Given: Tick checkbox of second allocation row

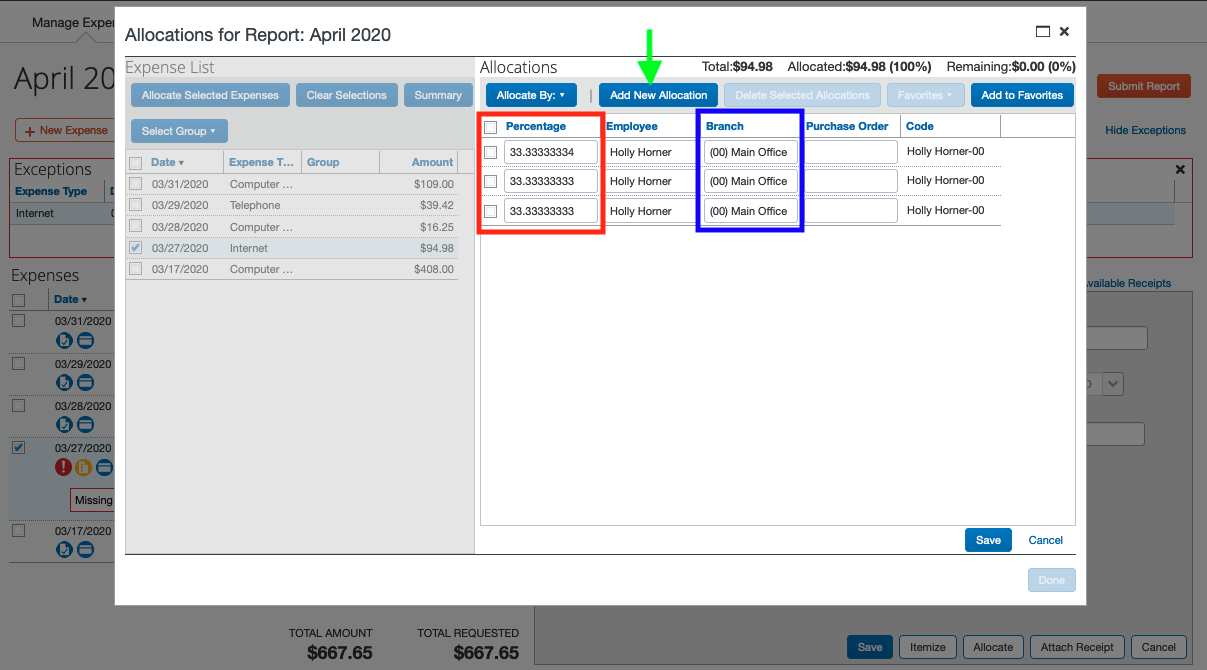Looking at the screenshot, I should [x=490, y=181].
